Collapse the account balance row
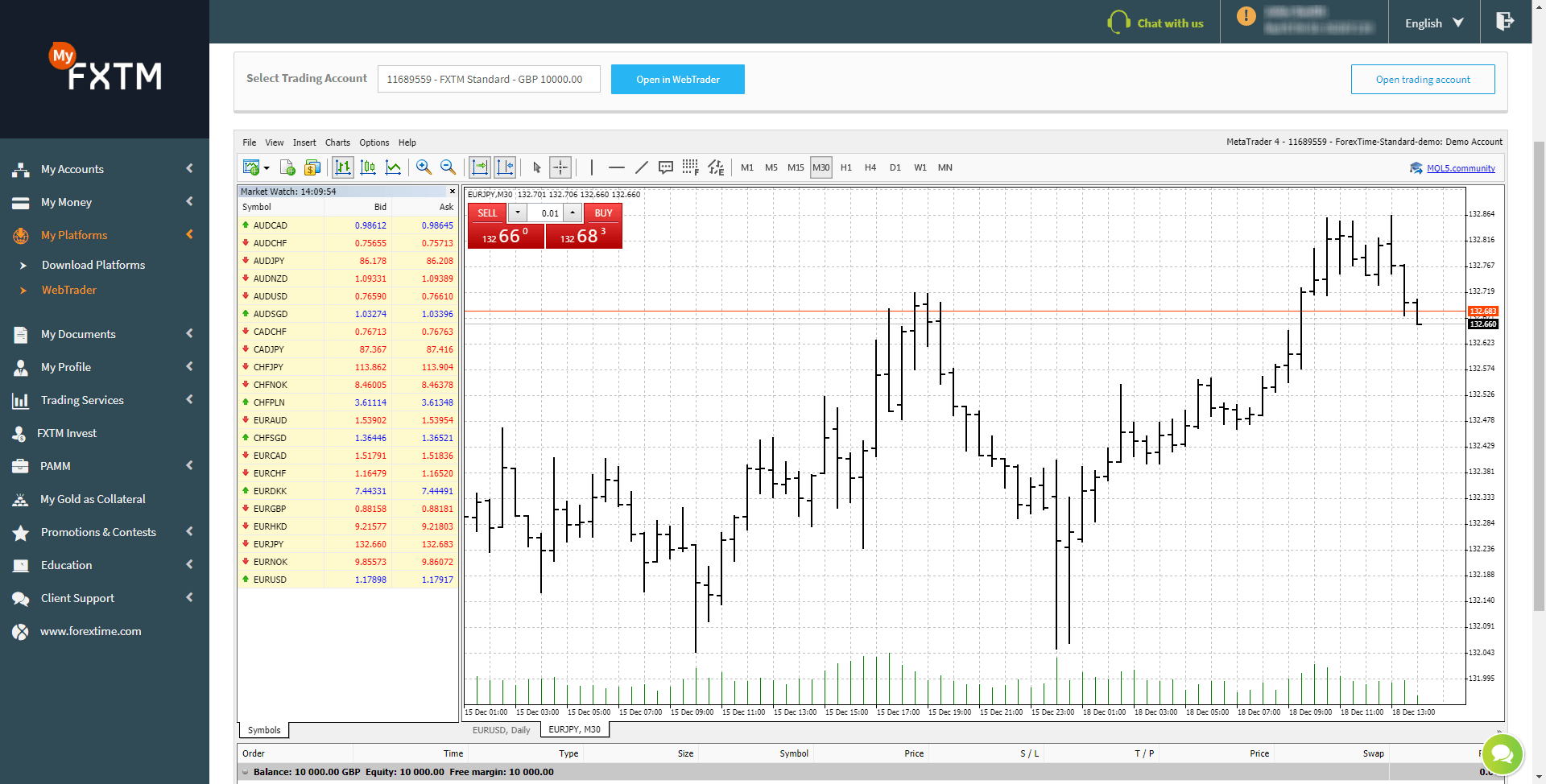The width and height of the screenshot is (1546, 784). [246, 772]
